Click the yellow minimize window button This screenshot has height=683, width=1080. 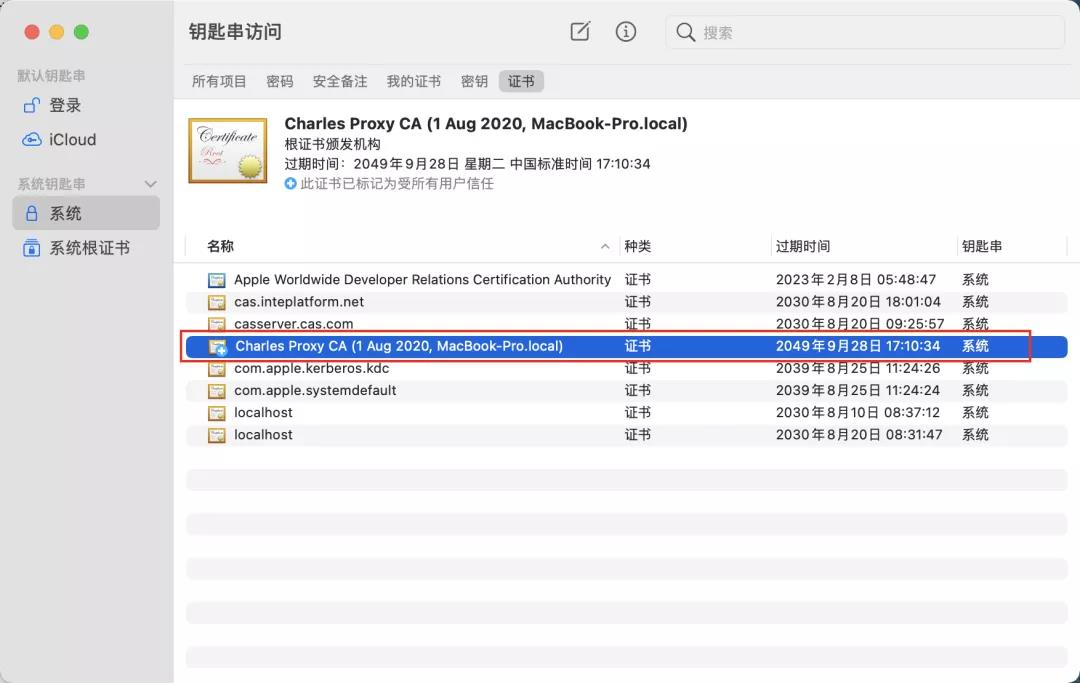56,32
